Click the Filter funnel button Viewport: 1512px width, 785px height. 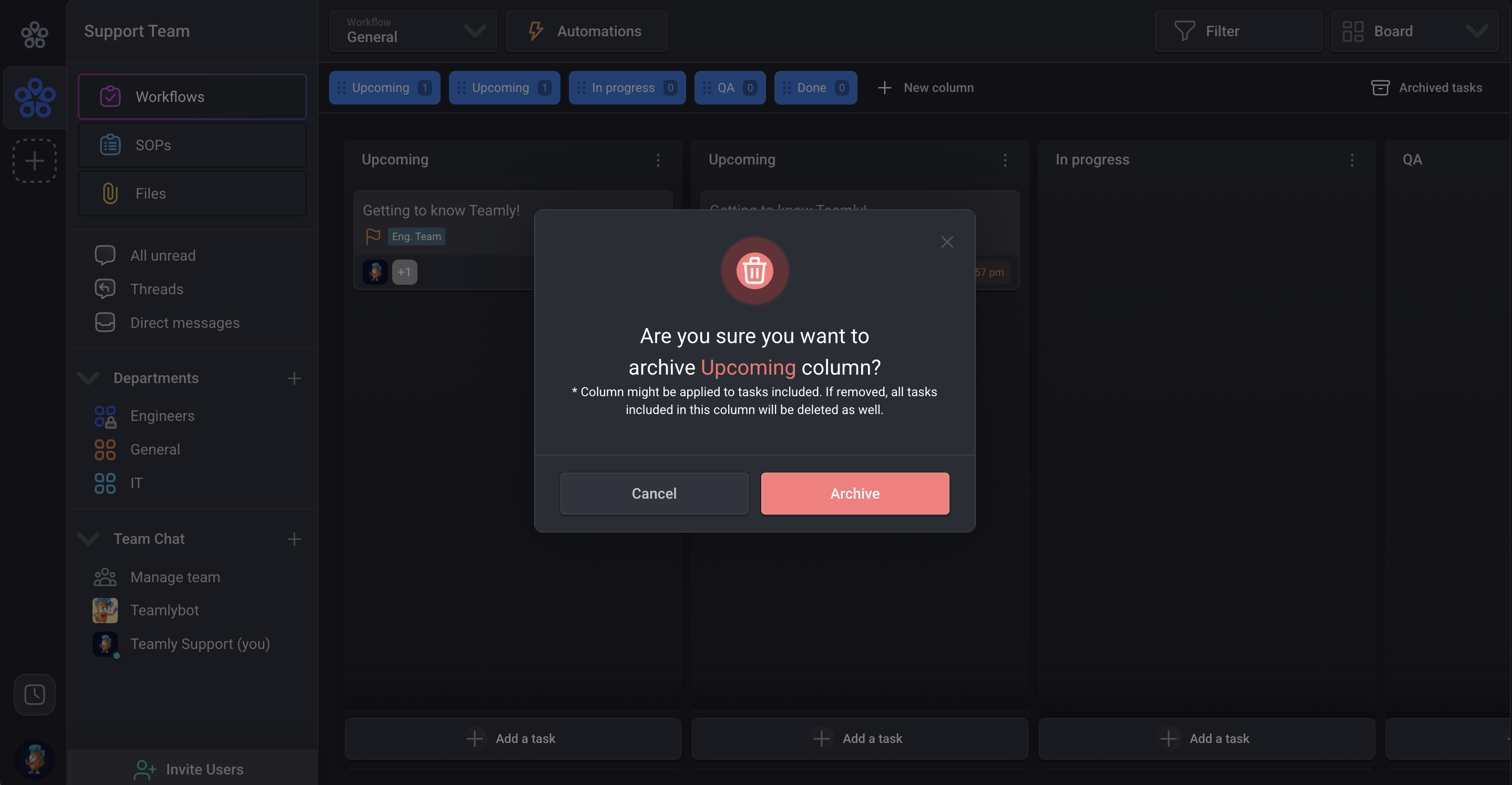[1238, 31]
